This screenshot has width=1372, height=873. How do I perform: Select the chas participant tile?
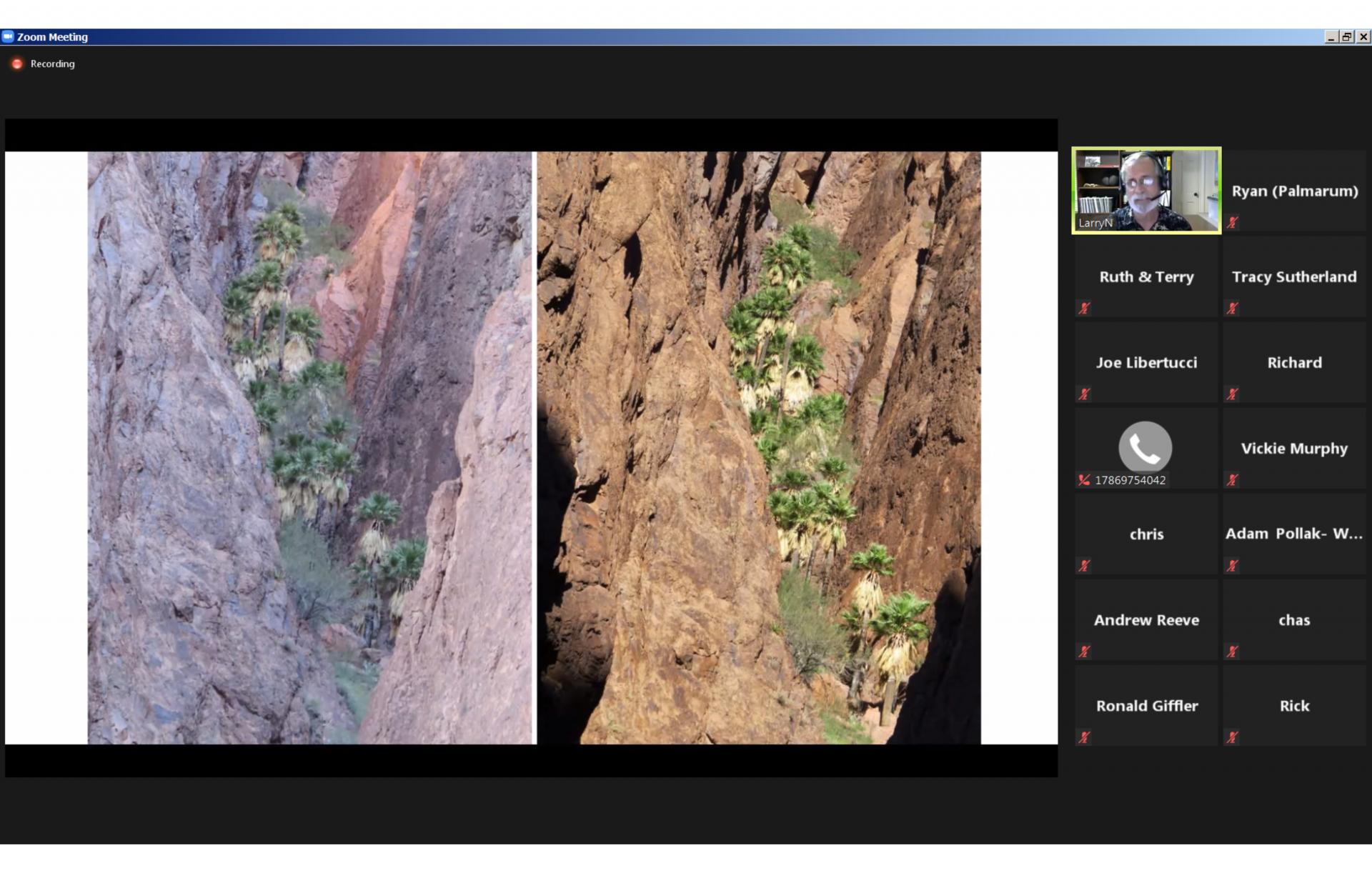pos(1294,619)
